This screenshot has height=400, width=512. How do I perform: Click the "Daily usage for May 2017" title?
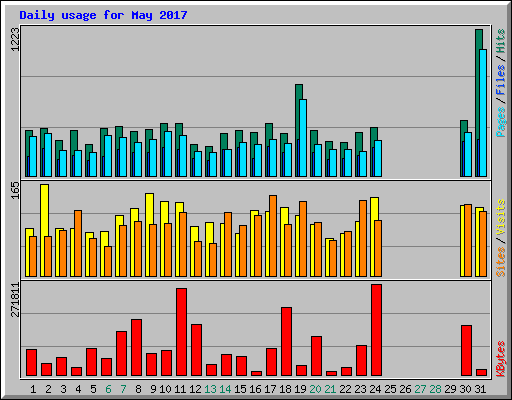point(103,15)
